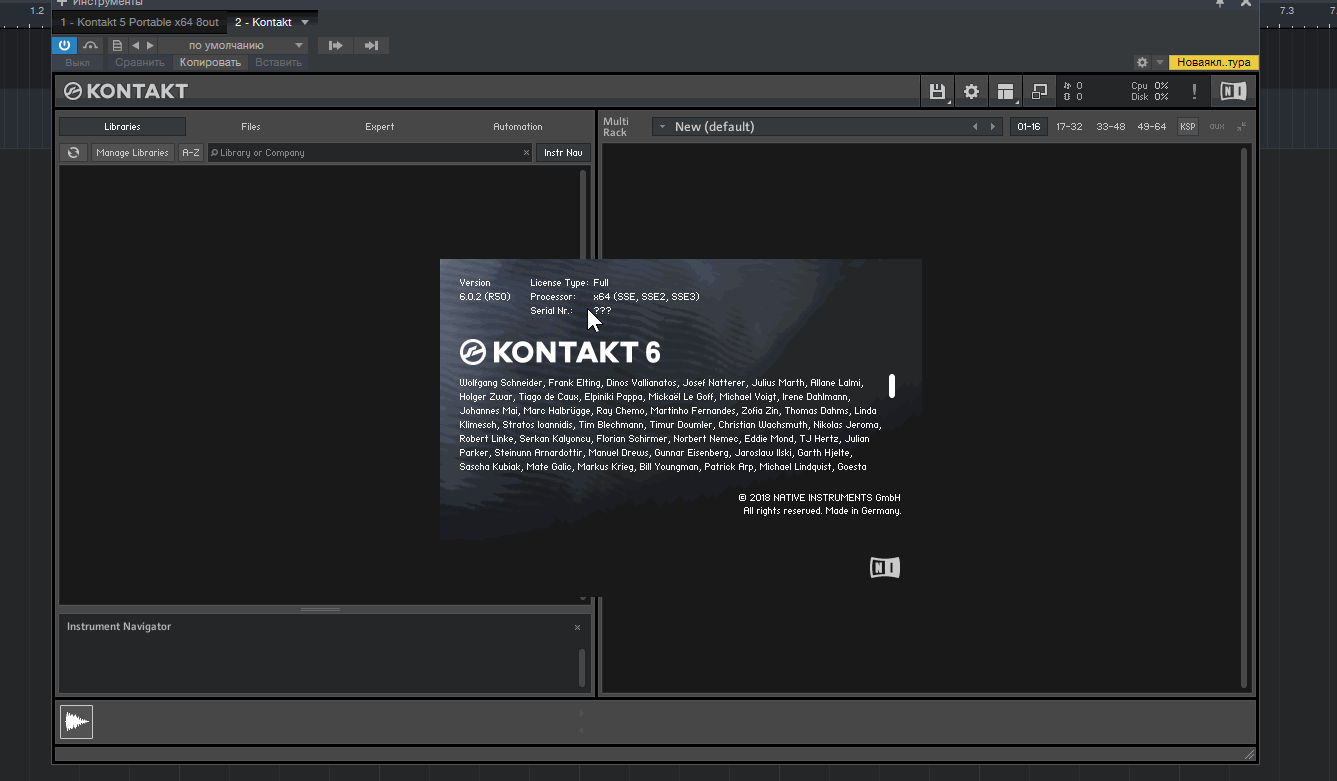Open the workspace layout panel icon
The height and width of the screenshot is (781, 1337).
click(1005, 92)
